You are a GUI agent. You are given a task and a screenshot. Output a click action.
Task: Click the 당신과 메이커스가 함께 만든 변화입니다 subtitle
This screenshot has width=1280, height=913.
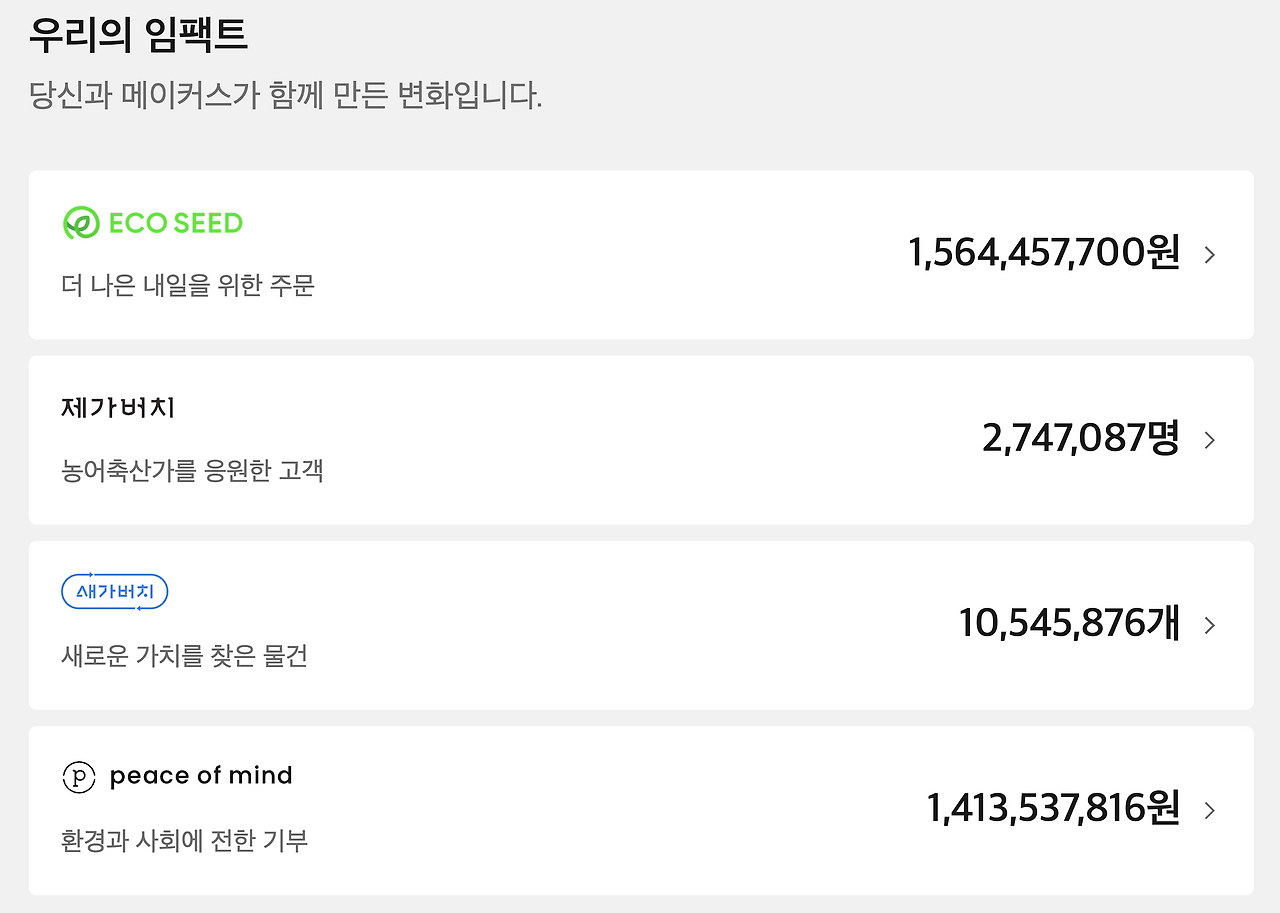(x=286, y=97)
